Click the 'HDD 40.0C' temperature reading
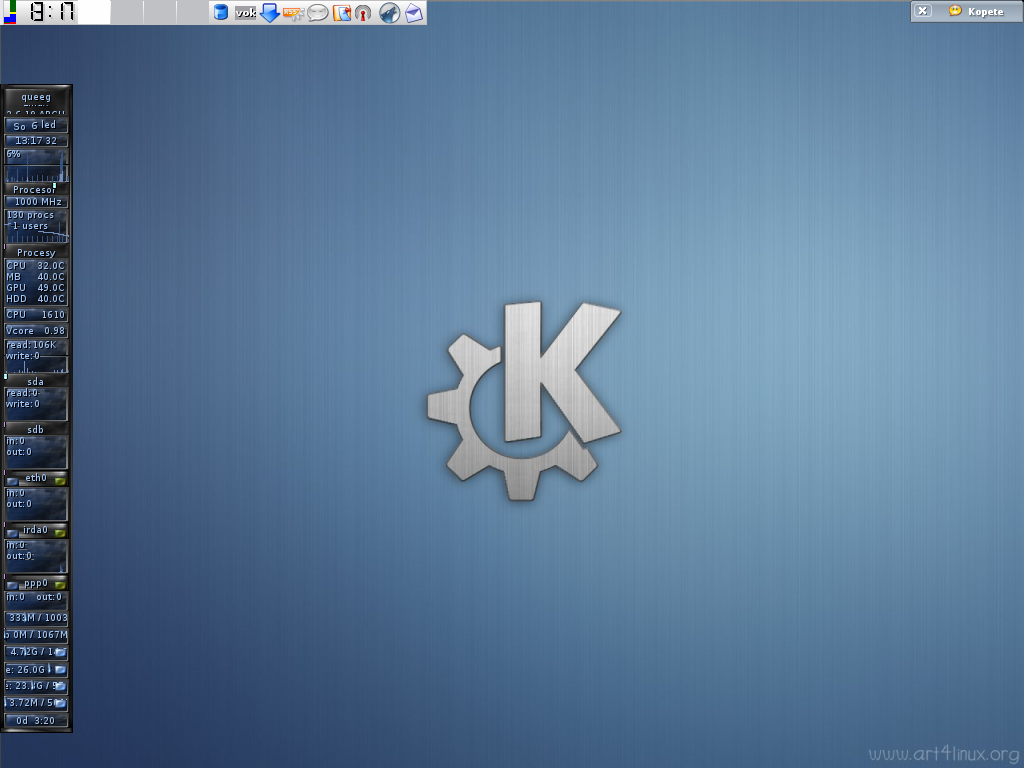The image size is (1024, 768). click(36, 299)
